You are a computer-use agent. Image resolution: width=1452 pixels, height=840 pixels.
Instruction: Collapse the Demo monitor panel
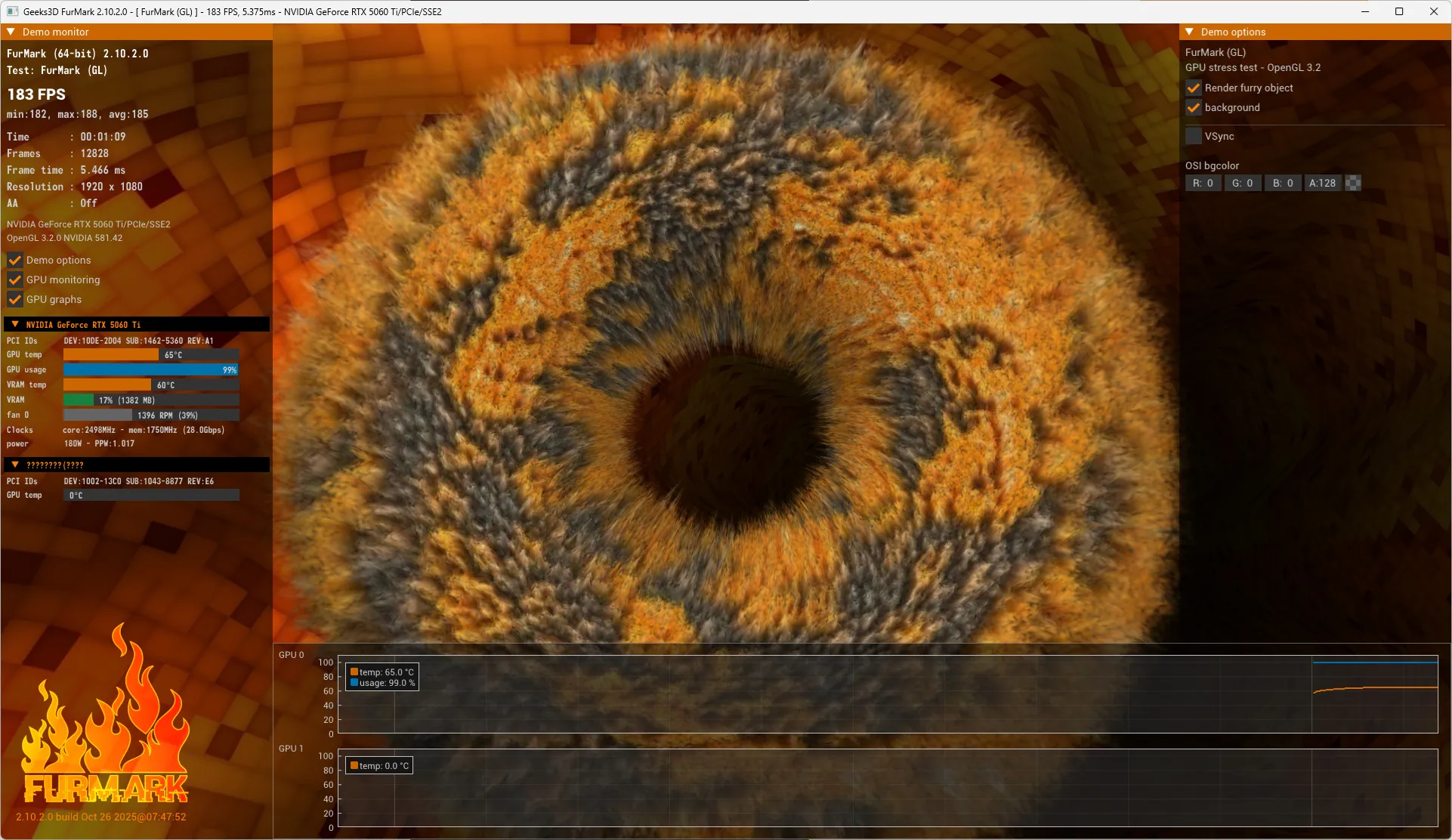pos(11,32)
